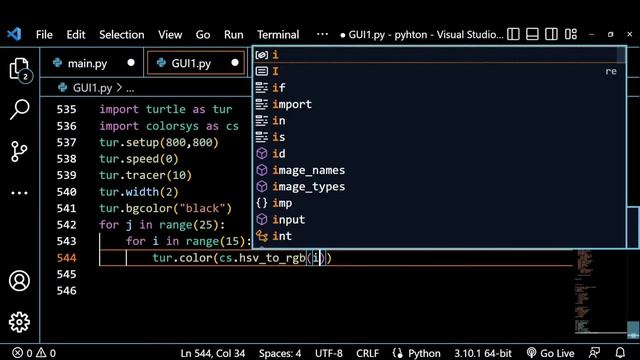Open the Go menu
Screen dimensions: 640x360
(x=203, y=35)
